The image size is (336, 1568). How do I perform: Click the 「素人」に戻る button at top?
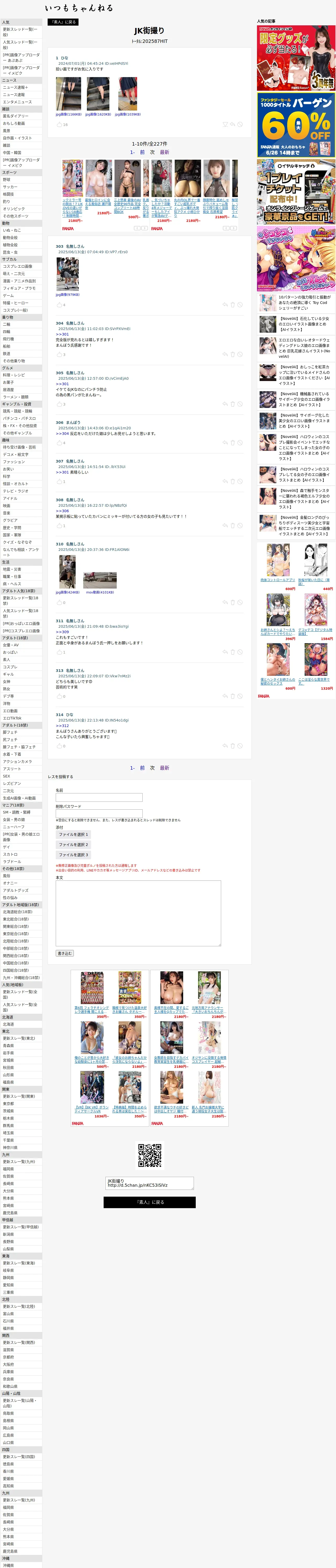point(62,22)
